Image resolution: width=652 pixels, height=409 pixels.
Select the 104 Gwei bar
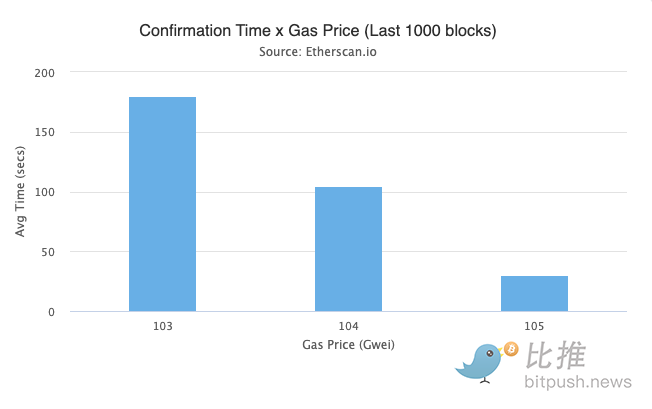point(348,249)
